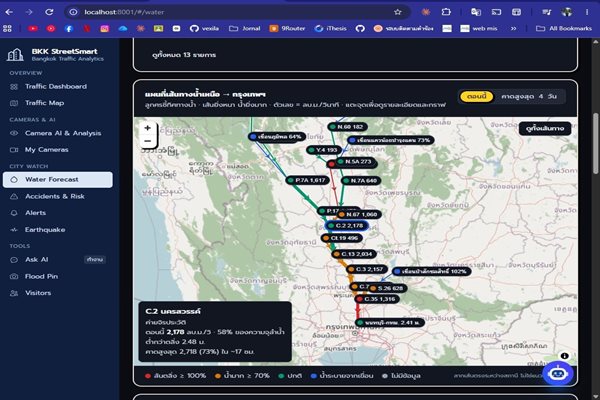Select the C.2 2,178 station marker
This screenshot has height=400, width=600.
[346, 226]
